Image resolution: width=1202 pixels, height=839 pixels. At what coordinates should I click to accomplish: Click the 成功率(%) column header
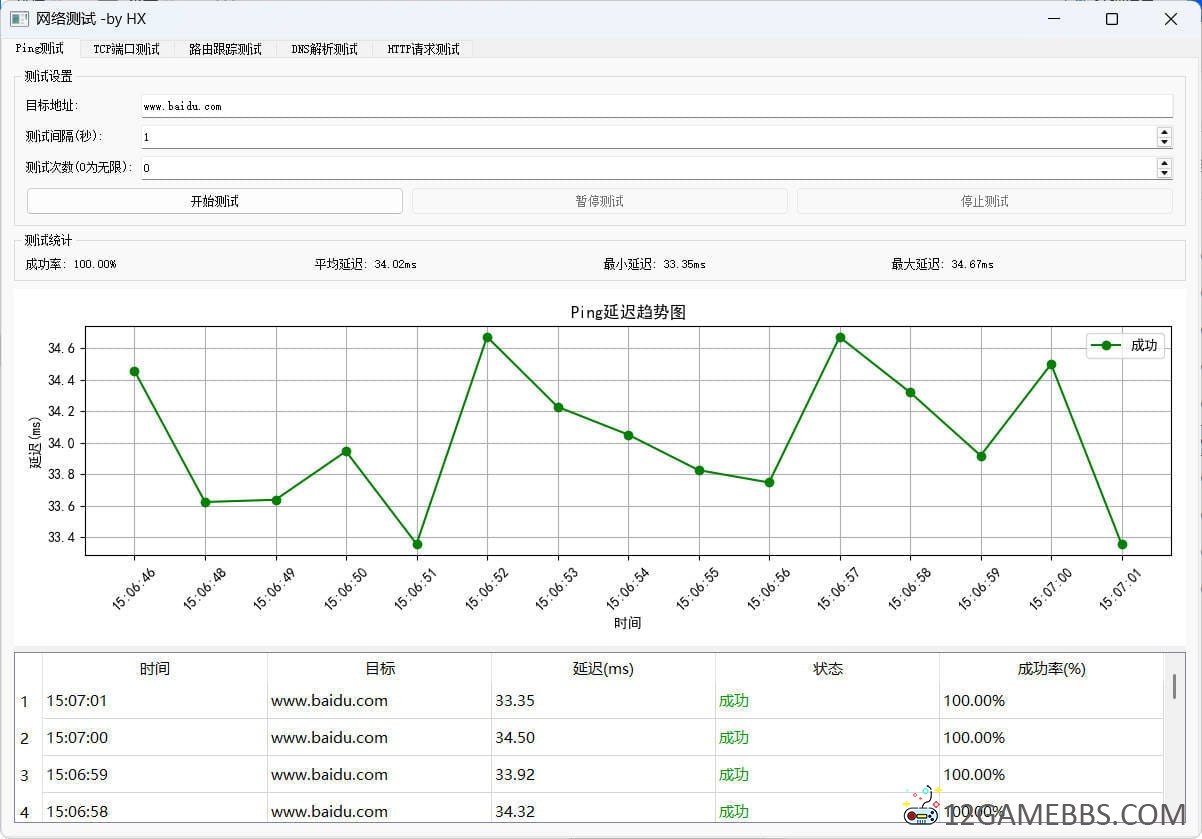(x=1051, y=669)
